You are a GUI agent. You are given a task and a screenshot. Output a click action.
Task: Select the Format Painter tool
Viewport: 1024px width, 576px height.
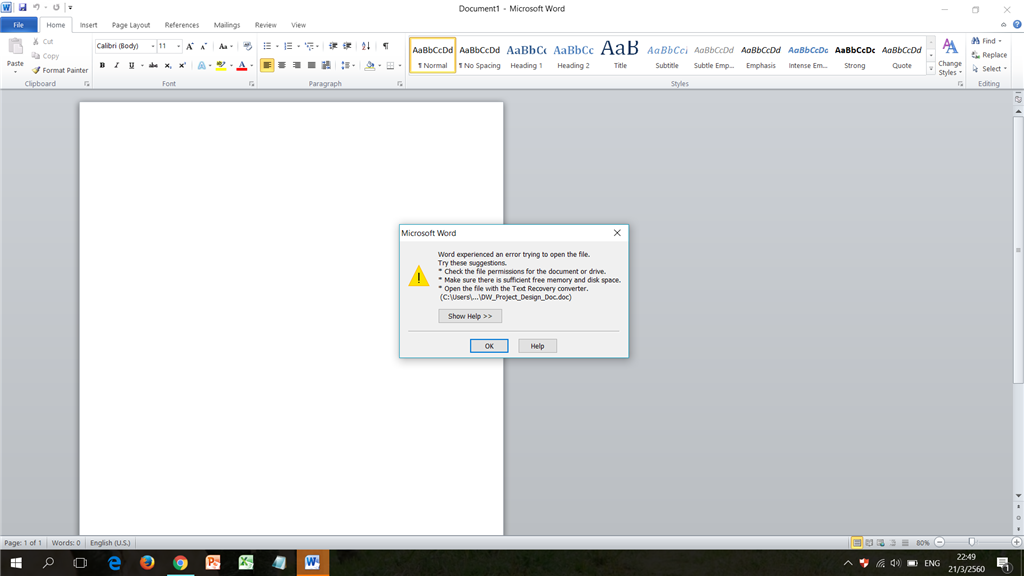[x=59, y=70]
